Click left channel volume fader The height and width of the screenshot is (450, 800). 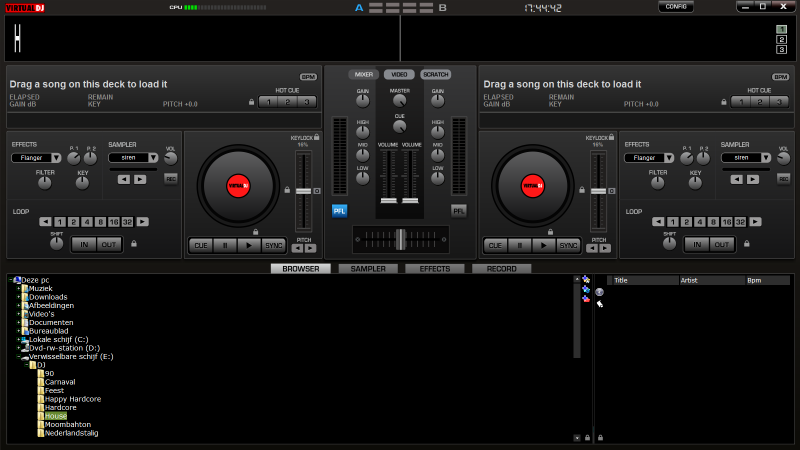[x=389, y=201]
